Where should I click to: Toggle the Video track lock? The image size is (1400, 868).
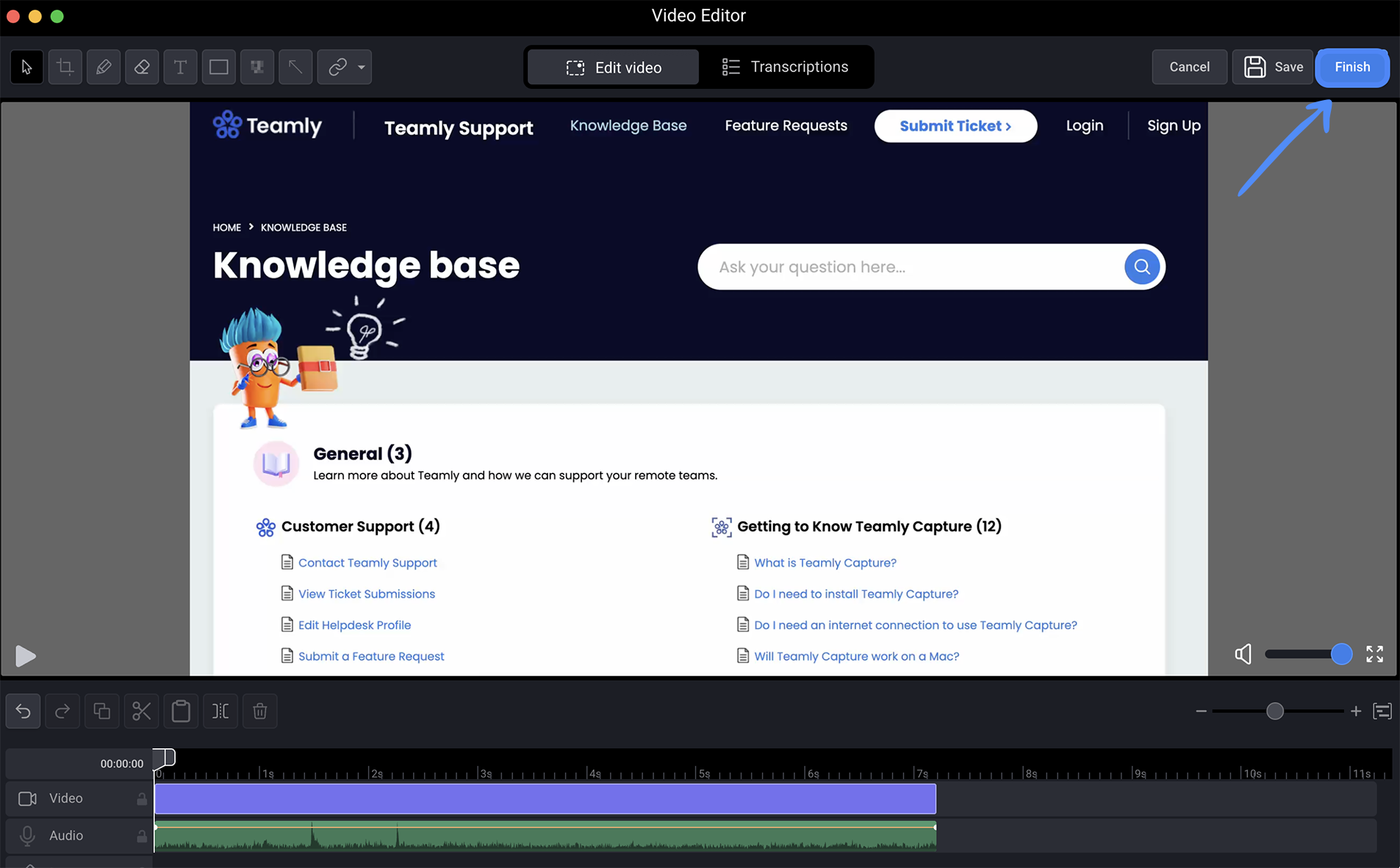[x=142, y=798]
